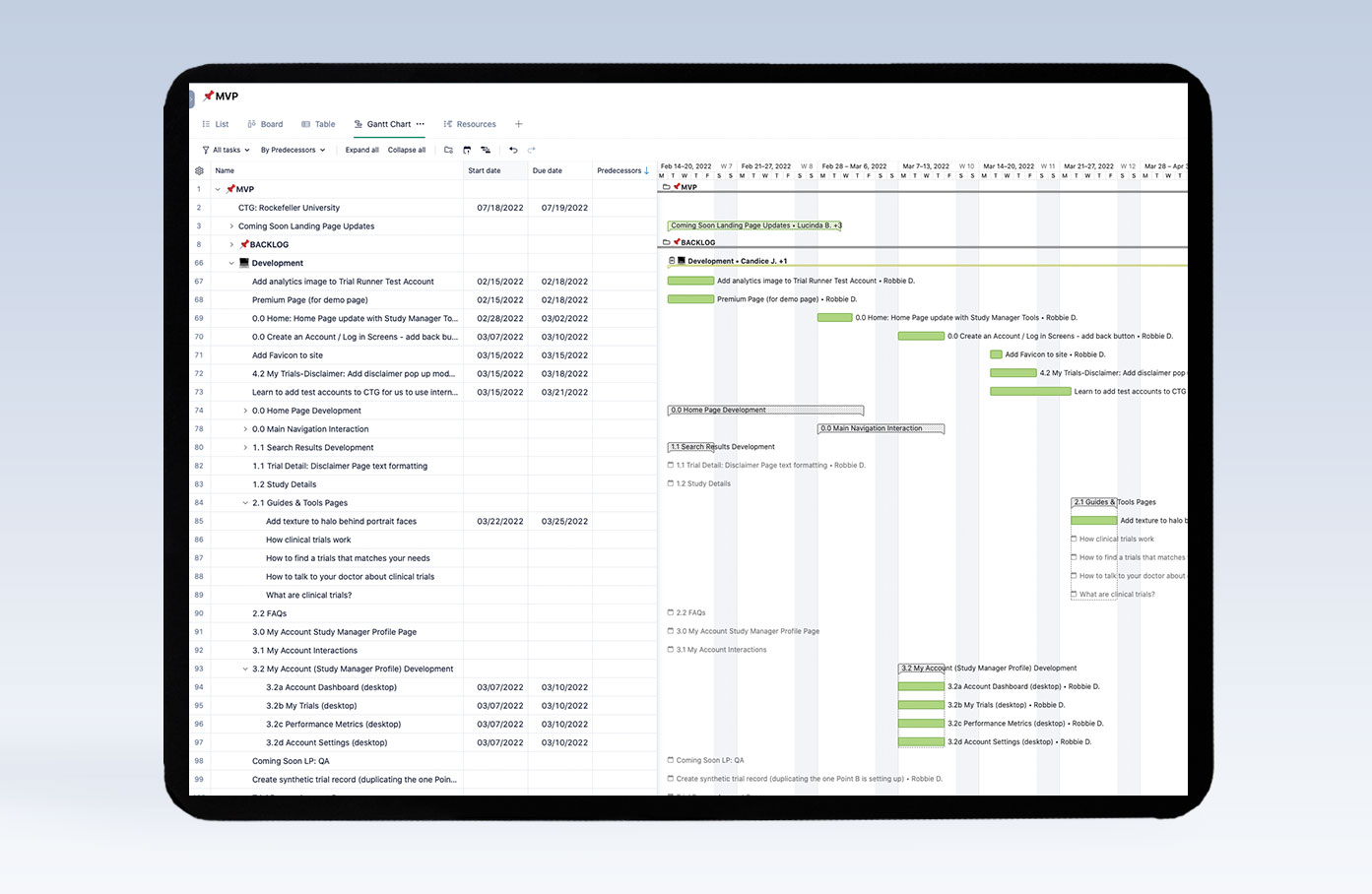This screenshot has width=1372, height=894.
Task: Collapse the MVP row in the list
Action: click(x=218, y=189)
